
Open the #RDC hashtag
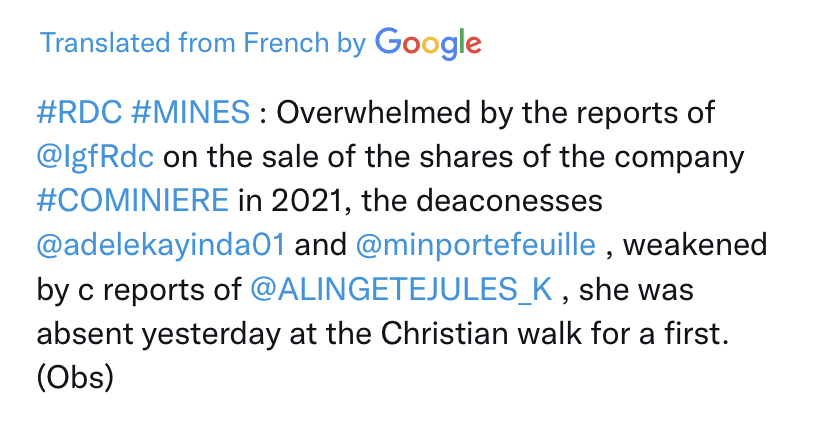(79, 112)
